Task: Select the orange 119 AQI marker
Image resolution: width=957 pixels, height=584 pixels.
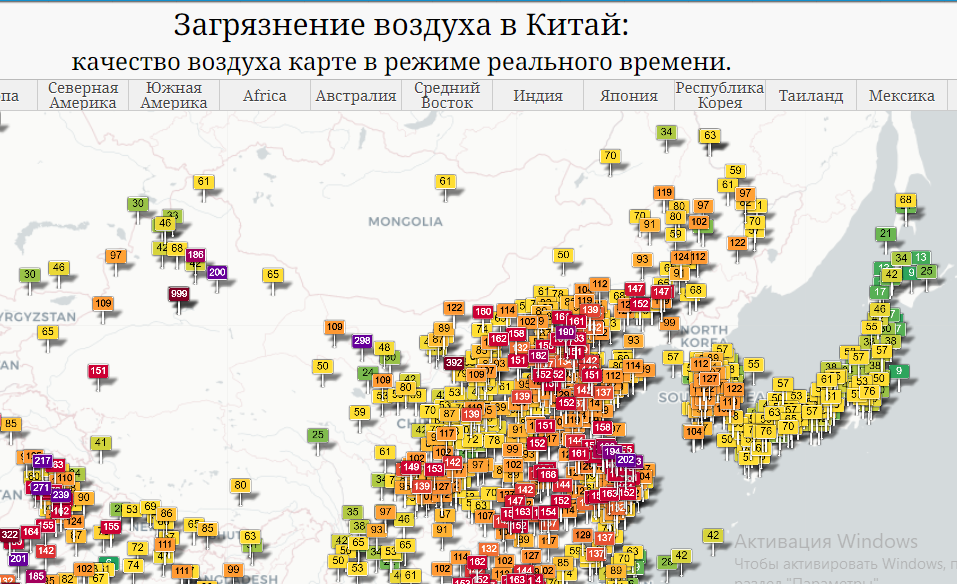Action: [664, 192]
